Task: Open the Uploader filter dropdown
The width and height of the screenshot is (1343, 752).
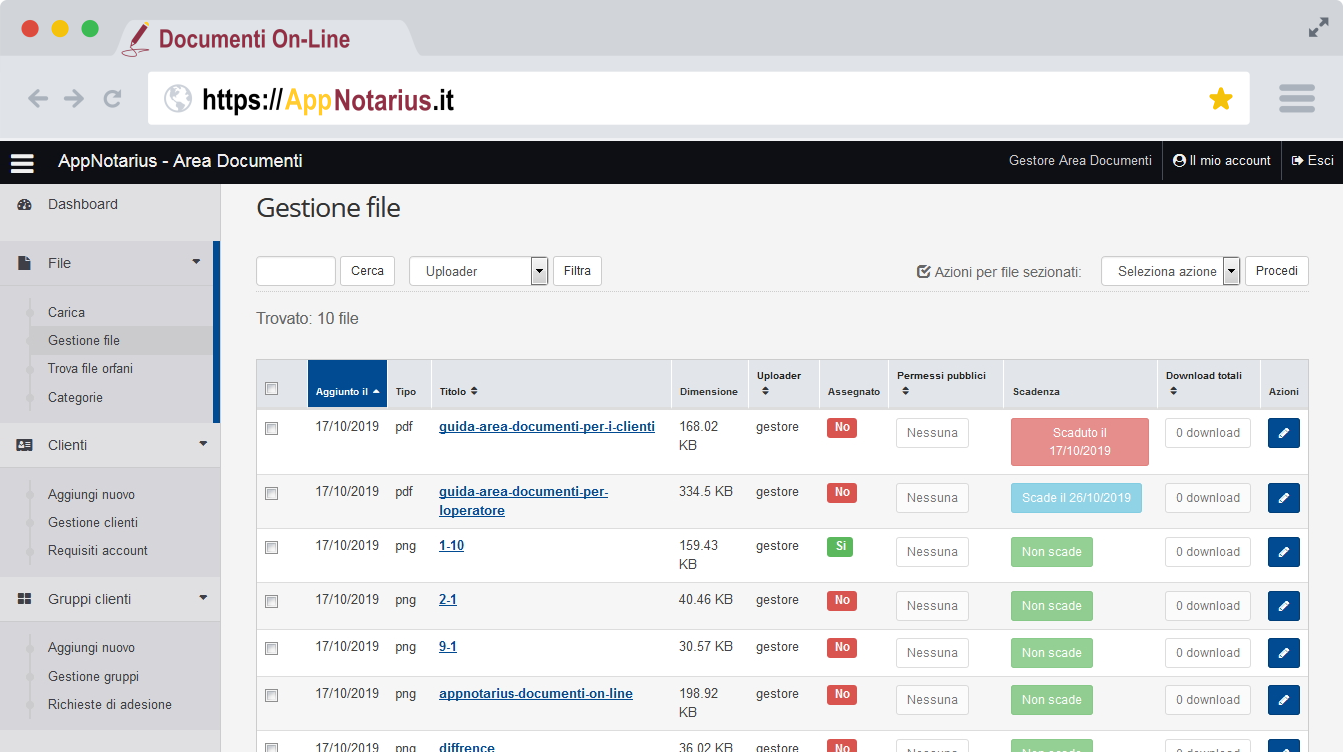Action: point(478,271)
